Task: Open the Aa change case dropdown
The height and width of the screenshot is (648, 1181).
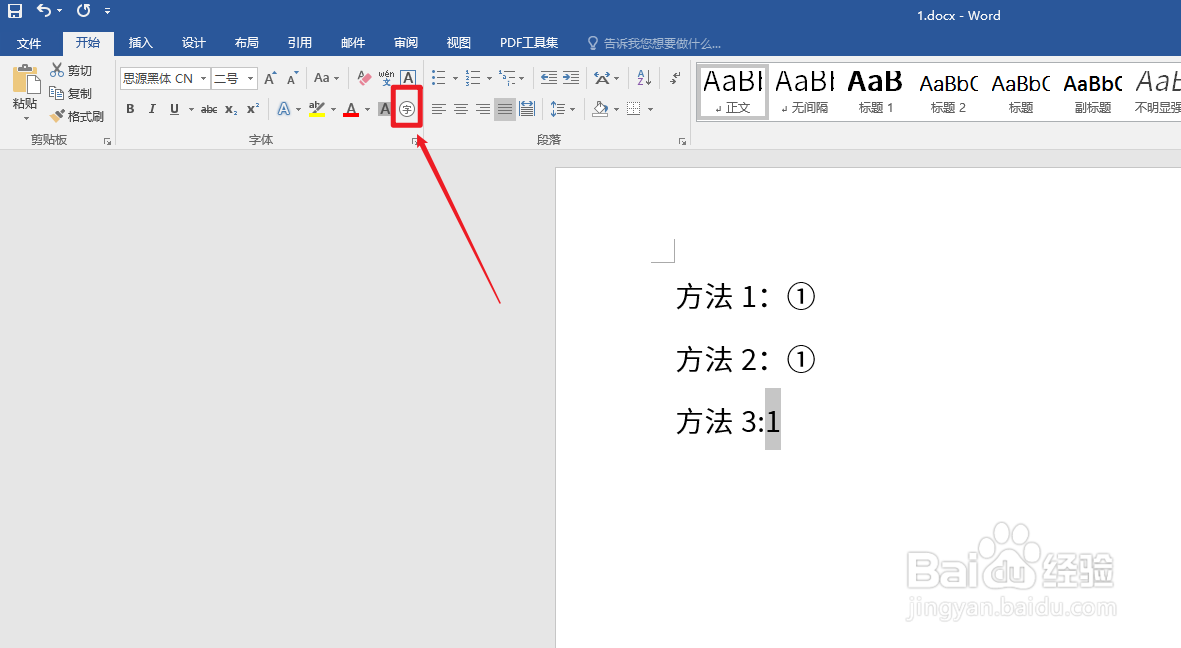Action: pyautogui.click(x=326, y=78)
